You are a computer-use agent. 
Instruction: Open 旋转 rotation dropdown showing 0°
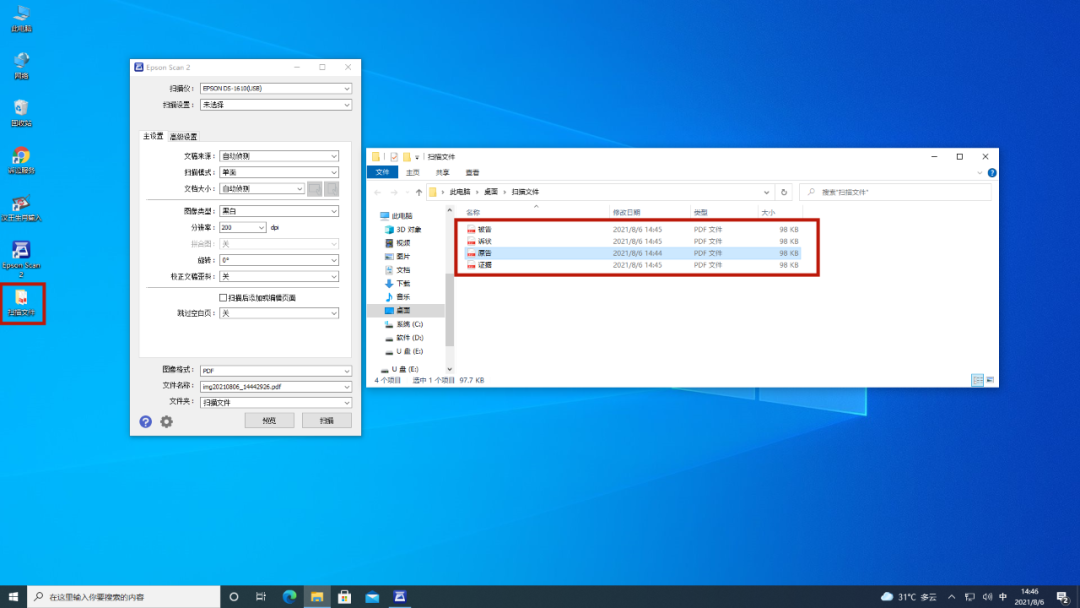[x=279, y=260]
